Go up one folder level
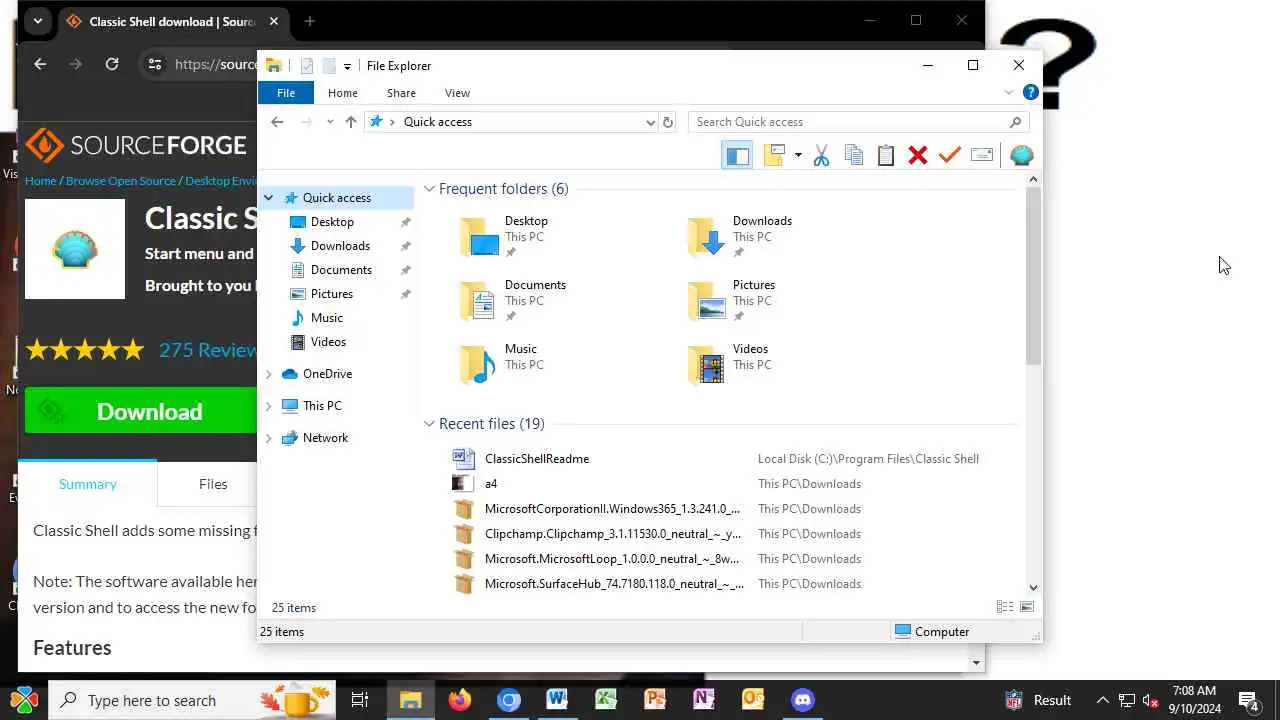The width and height of the screenshot is (1280, 720). pyautogui.click(x=350, y=122)
